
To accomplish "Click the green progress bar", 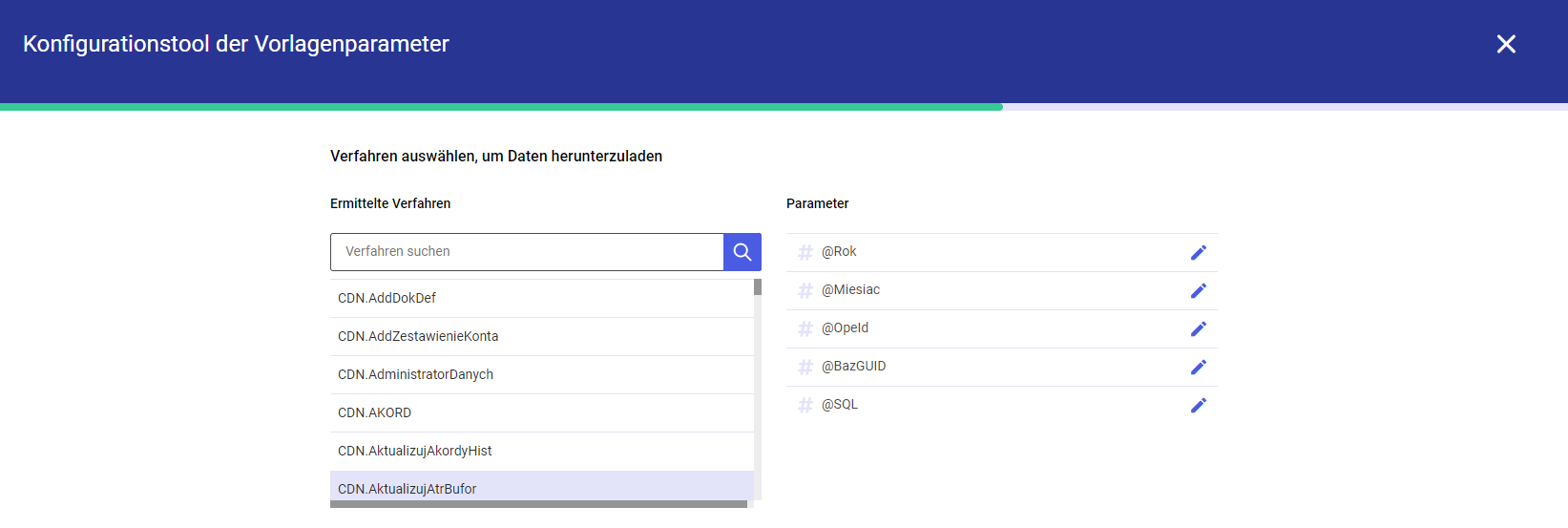I will [501, 107].
